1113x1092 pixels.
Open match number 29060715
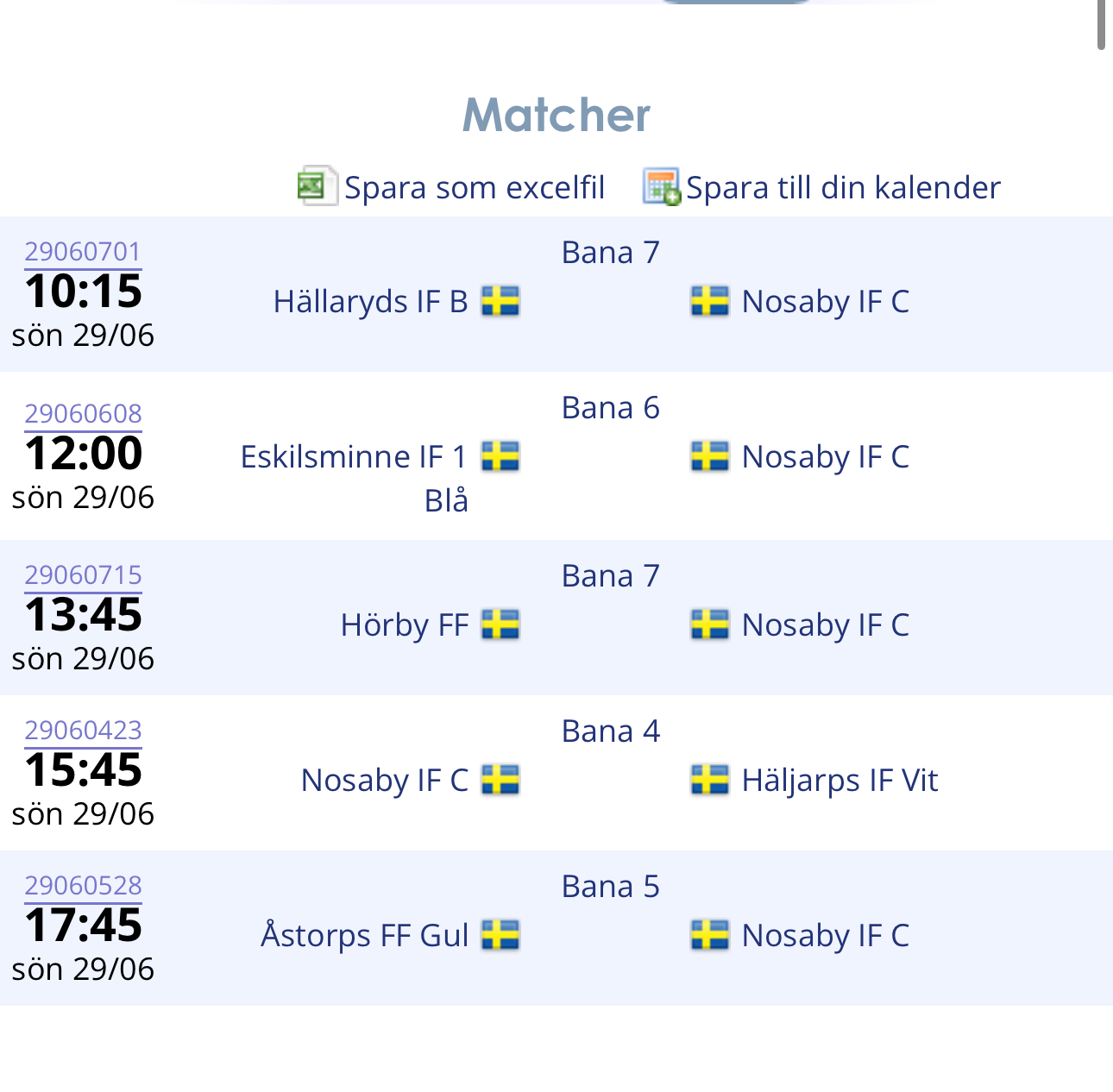click(x=83, y=574)
